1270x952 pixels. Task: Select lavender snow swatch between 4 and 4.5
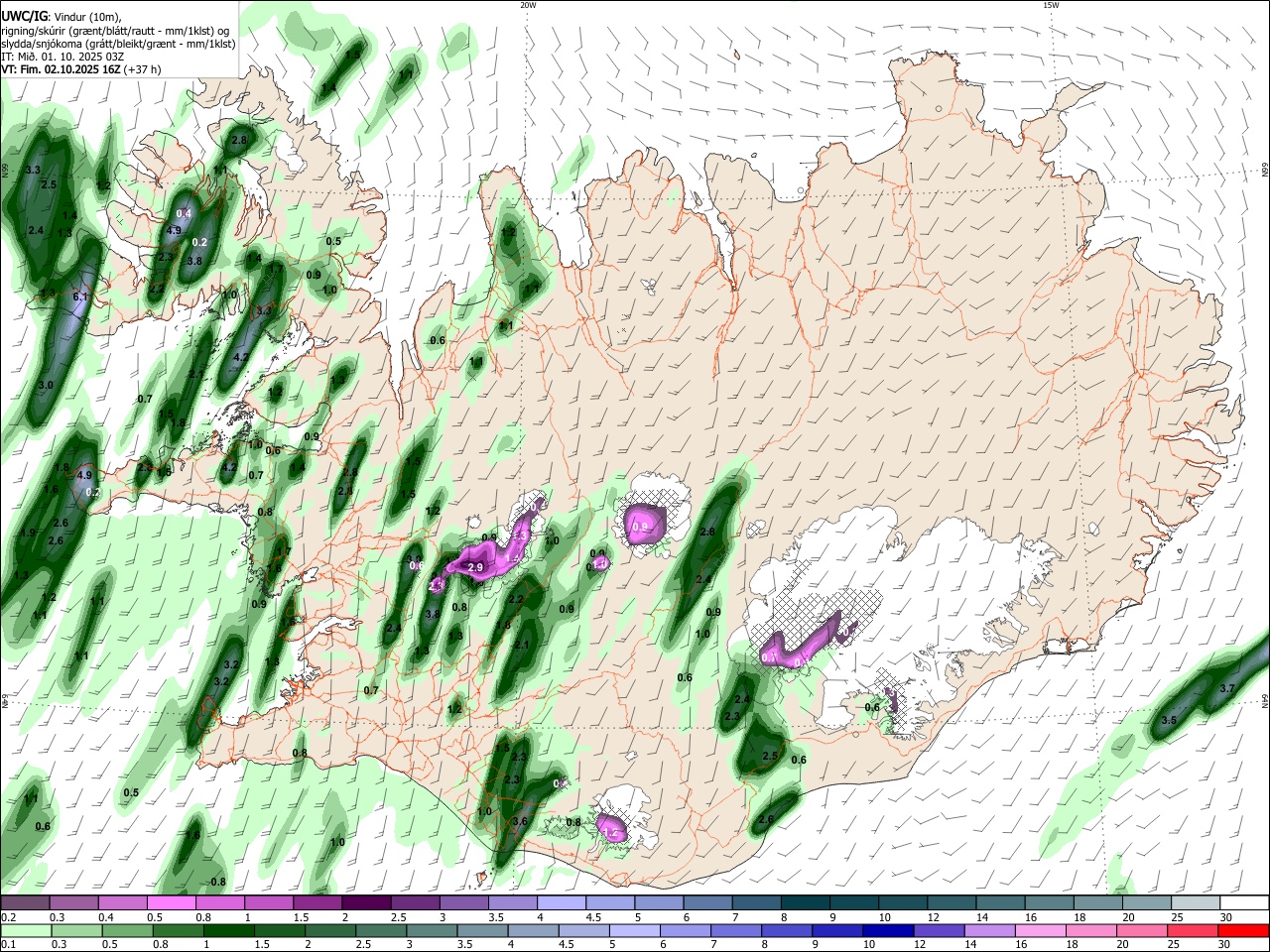pyautogui.click(x=562, y=903)
